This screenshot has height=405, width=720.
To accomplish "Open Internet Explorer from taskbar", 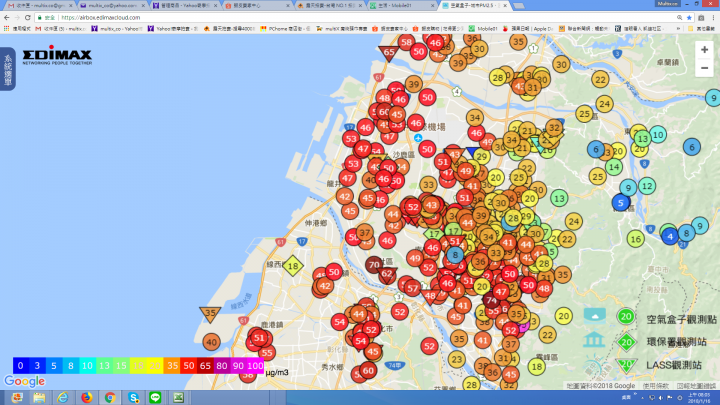I will click(x=63, y=397).
